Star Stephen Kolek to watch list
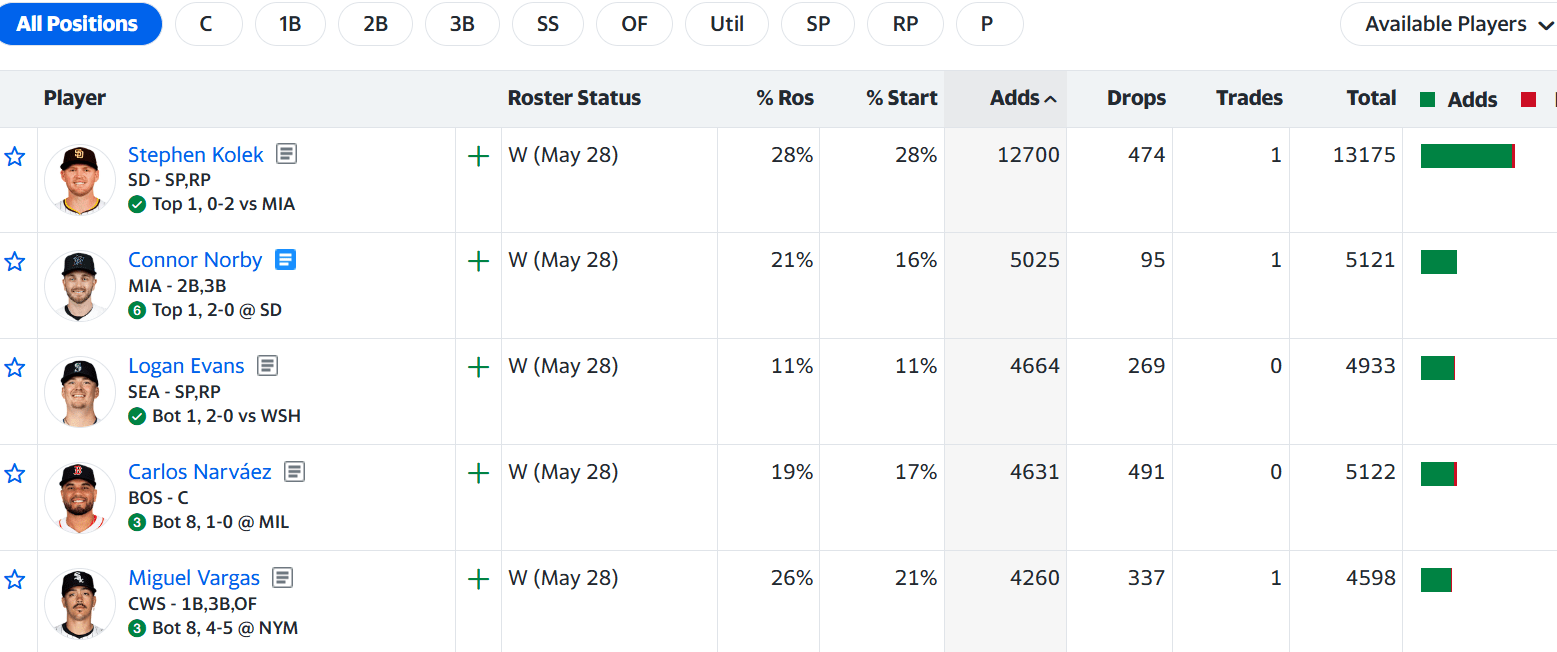The width and height of the screenshot is (1557, 652). coord(15,157)
